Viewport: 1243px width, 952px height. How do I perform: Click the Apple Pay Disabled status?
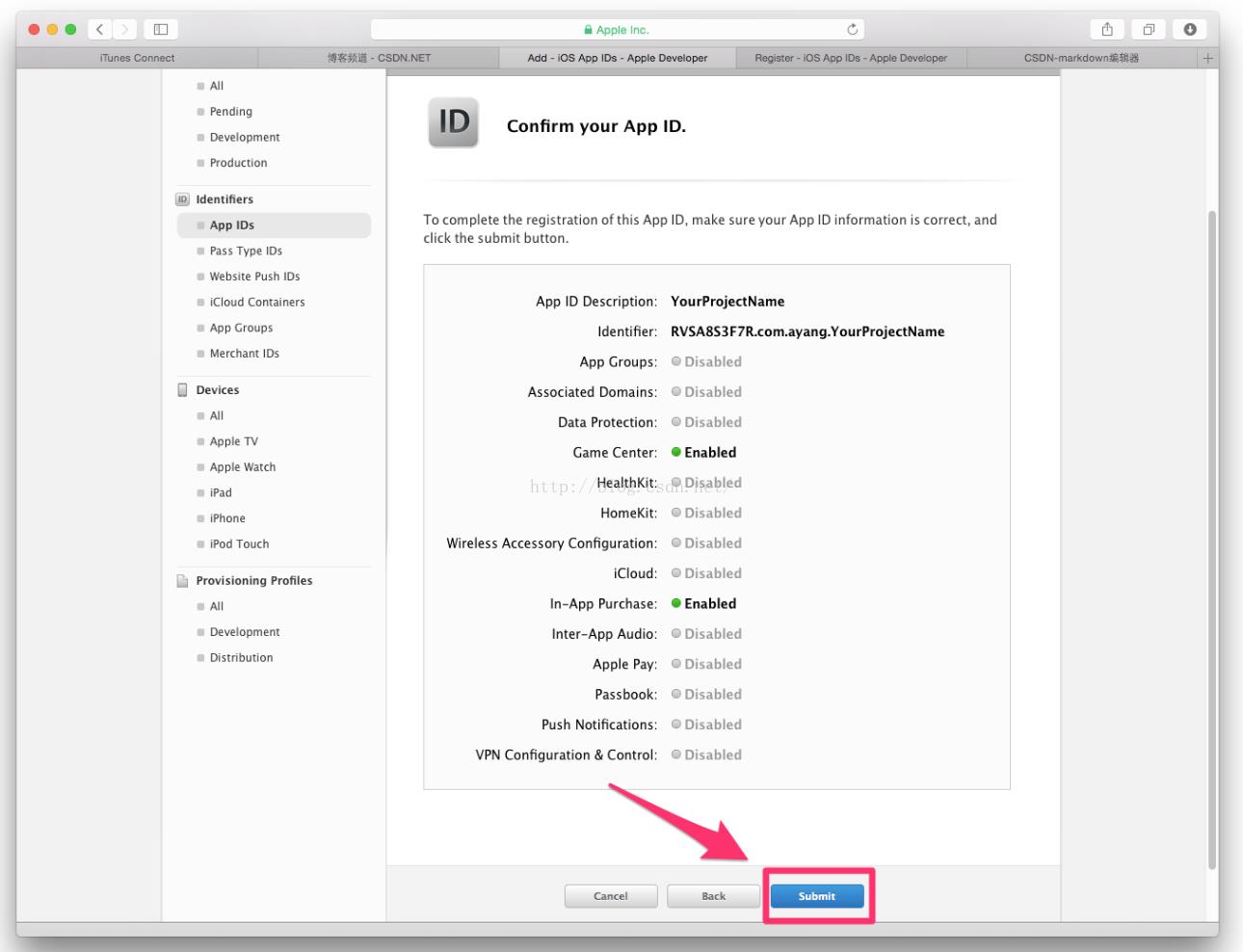(x=706, y=664)
